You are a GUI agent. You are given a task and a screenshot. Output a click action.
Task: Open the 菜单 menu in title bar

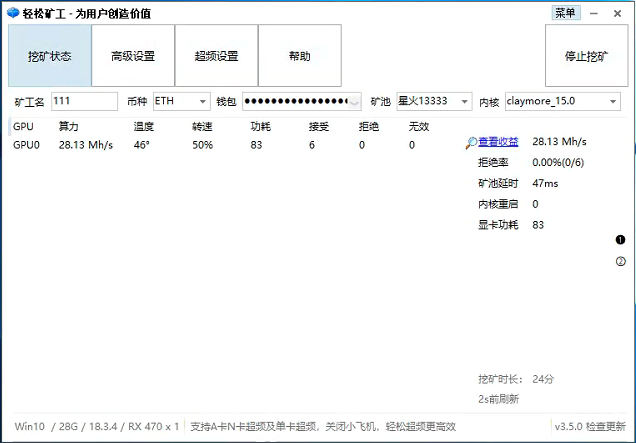565,13
